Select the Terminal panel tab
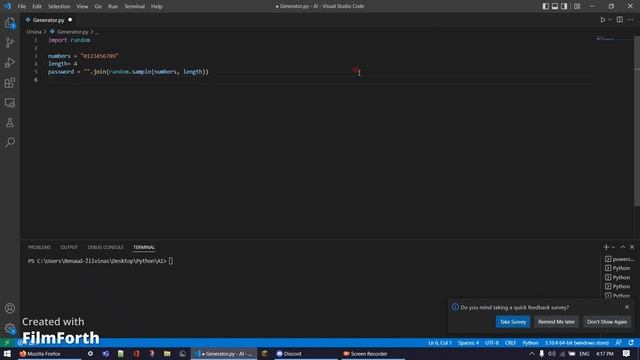 pyautogui.click(x=144, y=247)
